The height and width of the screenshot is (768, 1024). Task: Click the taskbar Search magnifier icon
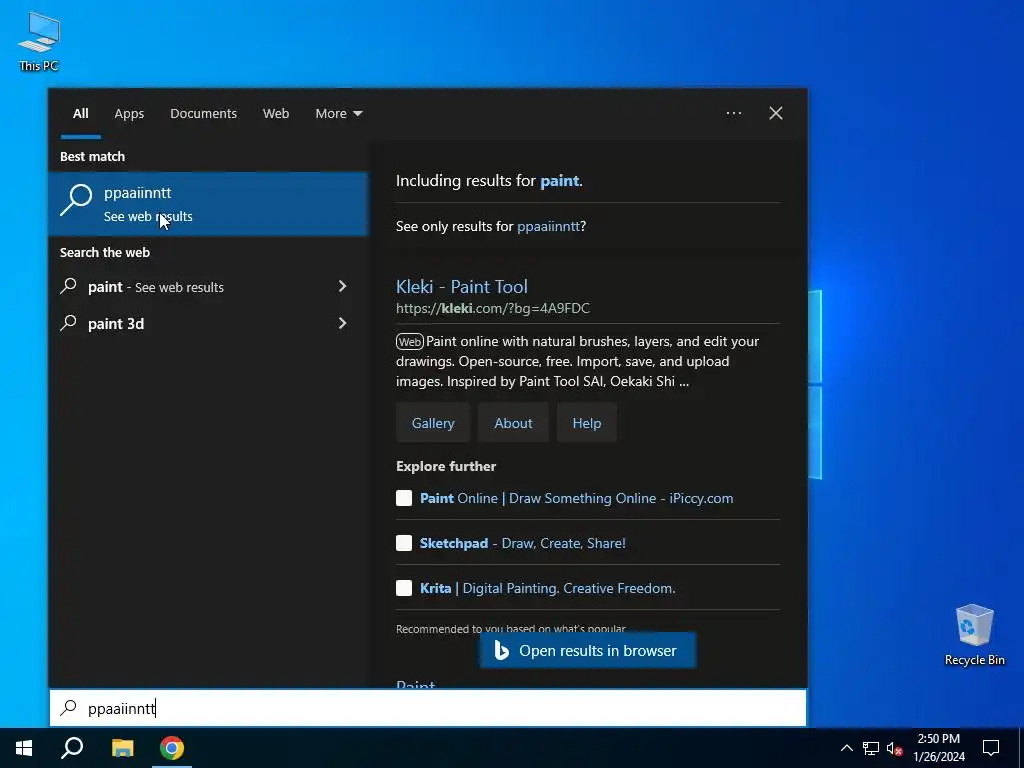pyautogui.click(x=72, y=748)
